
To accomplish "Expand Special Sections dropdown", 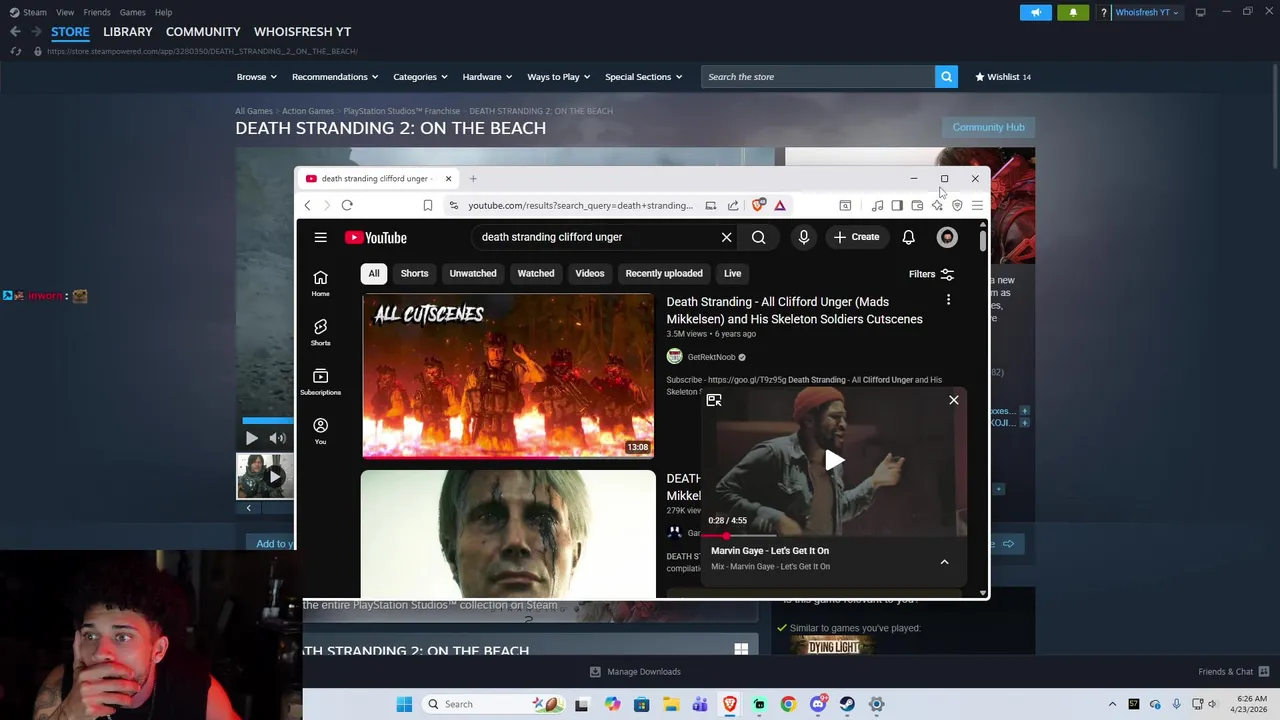I will click(643, 77).
